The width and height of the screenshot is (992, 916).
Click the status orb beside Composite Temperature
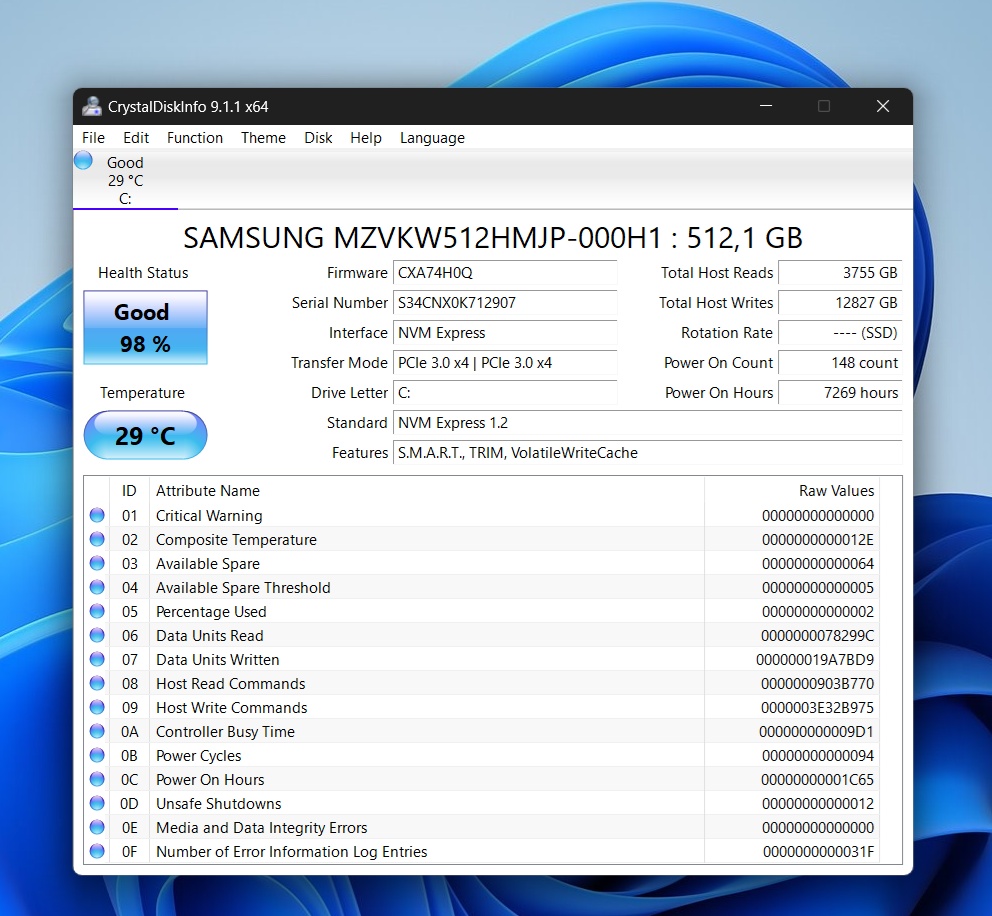click(97, 540)
